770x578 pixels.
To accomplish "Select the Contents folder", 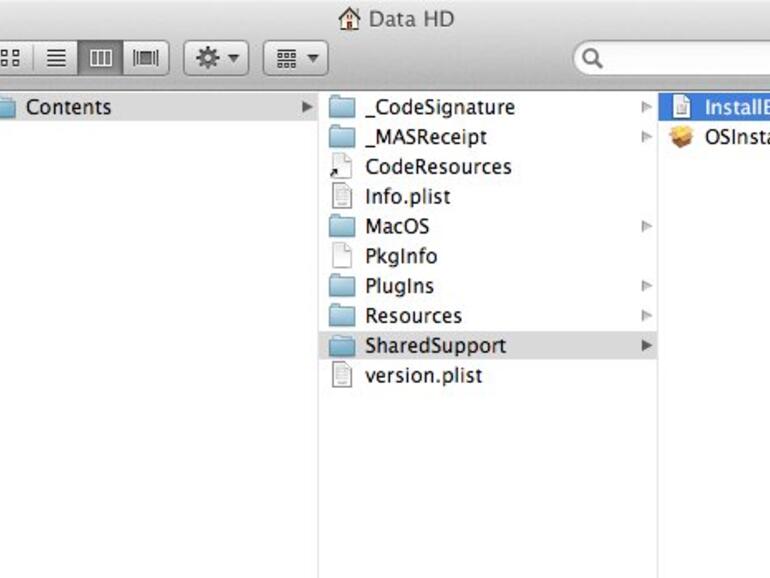I will 68,107.
